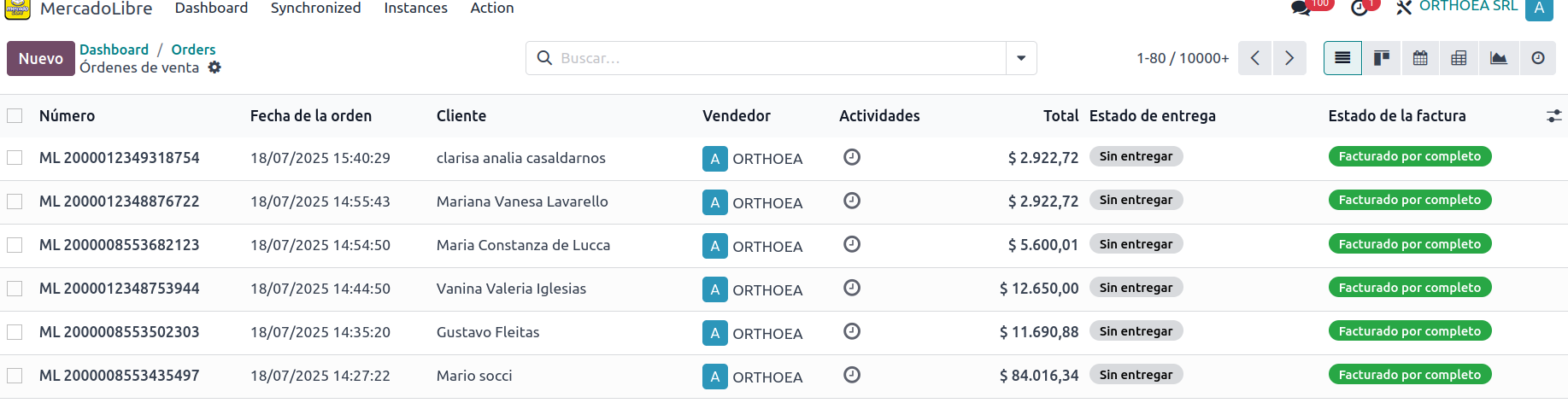Tick the select-all checkbox in the header row
The image size is (1568, 403).
pos(15,115)
